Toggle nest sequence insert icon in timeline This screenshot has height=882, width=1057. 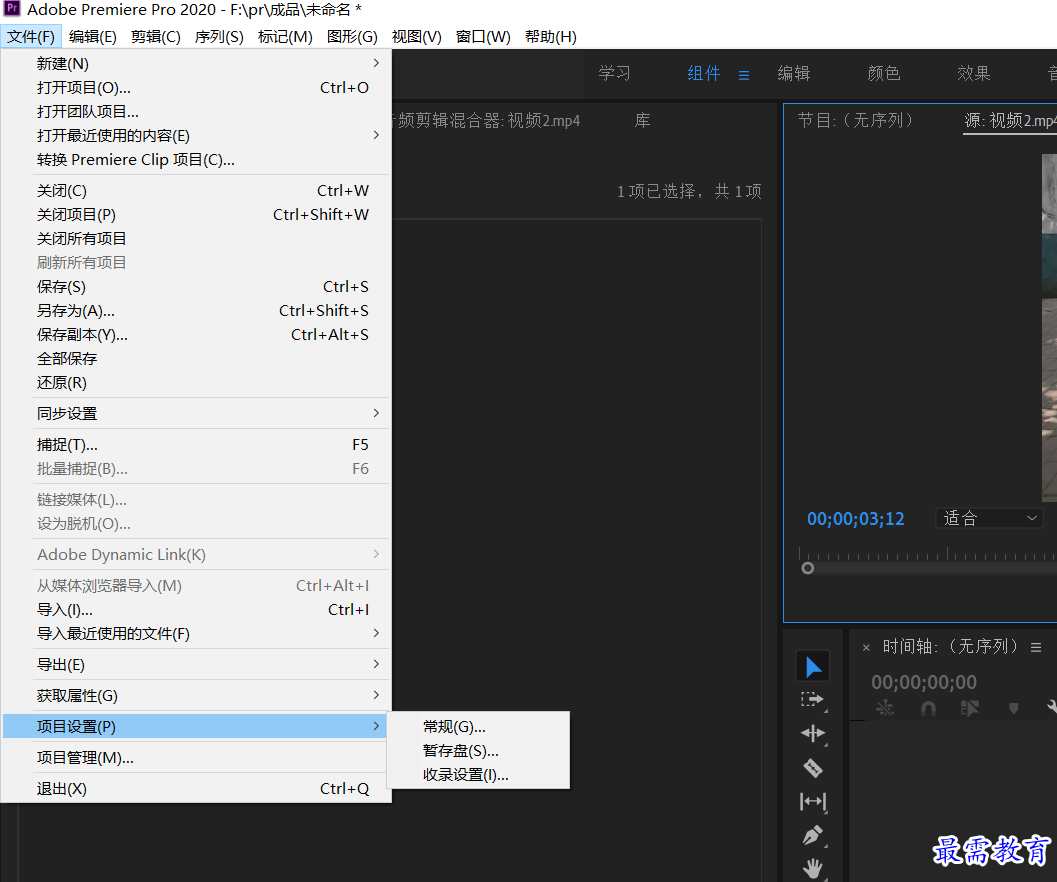pyautogui.click(x=884, y=708)
